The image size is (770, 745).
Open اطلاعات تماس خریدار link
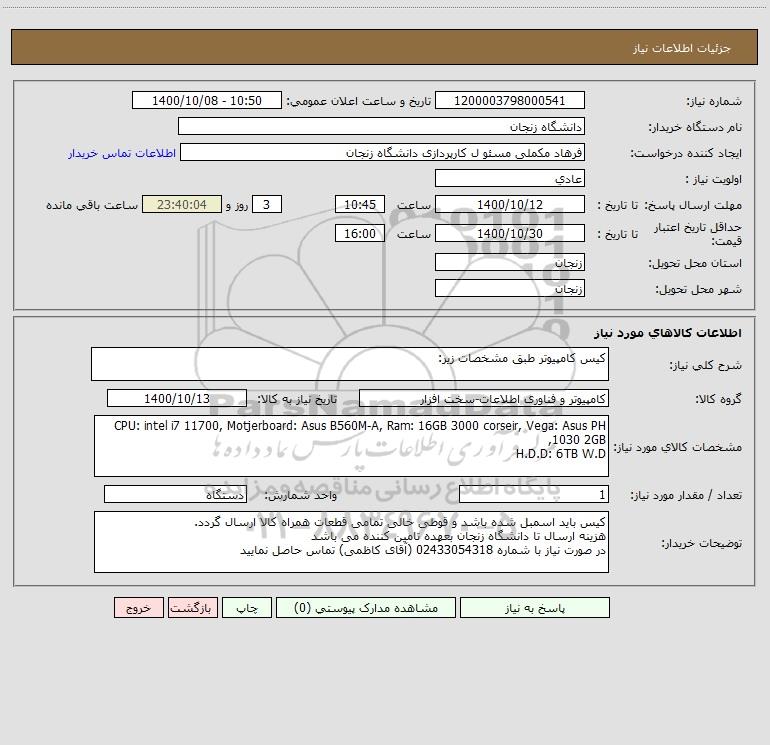tap(122, 153)
